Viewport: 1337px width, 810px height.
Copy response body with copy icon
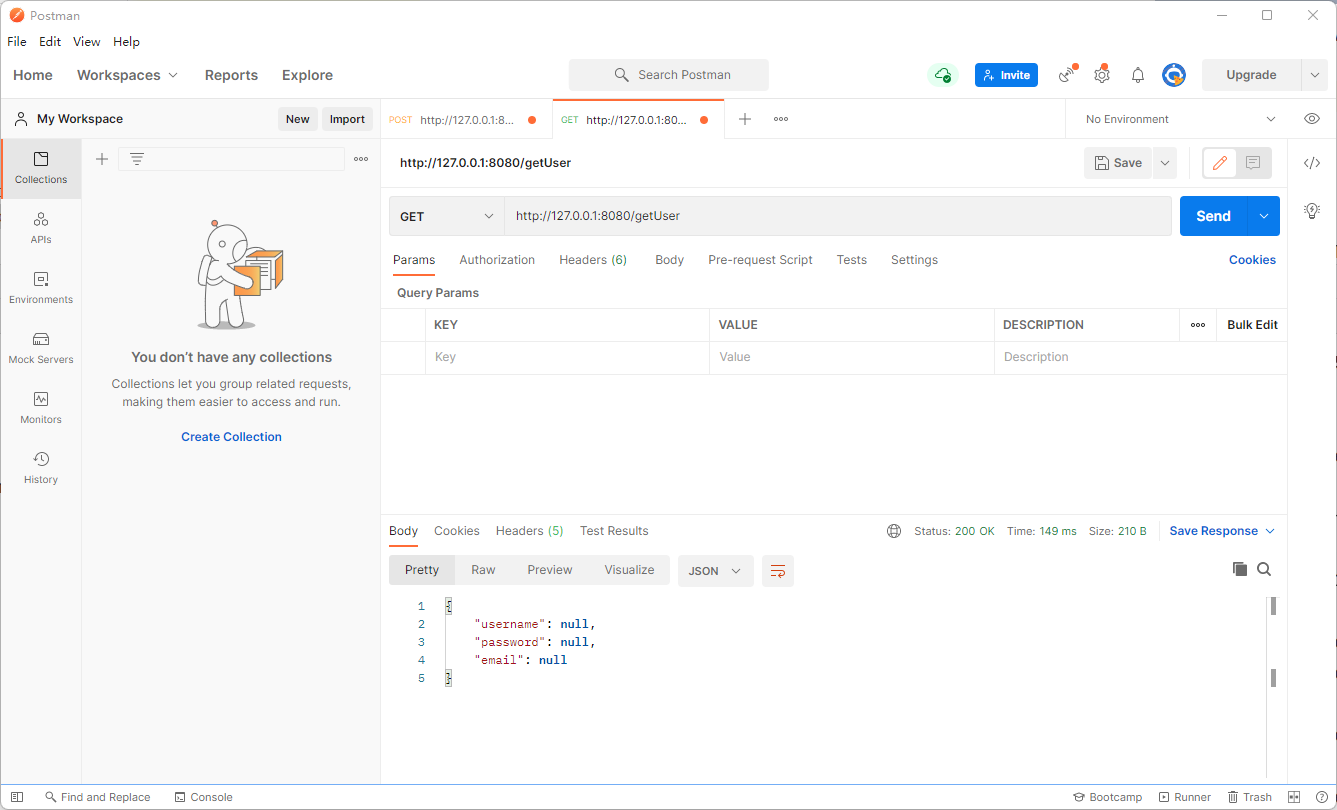coord(1240,569)
